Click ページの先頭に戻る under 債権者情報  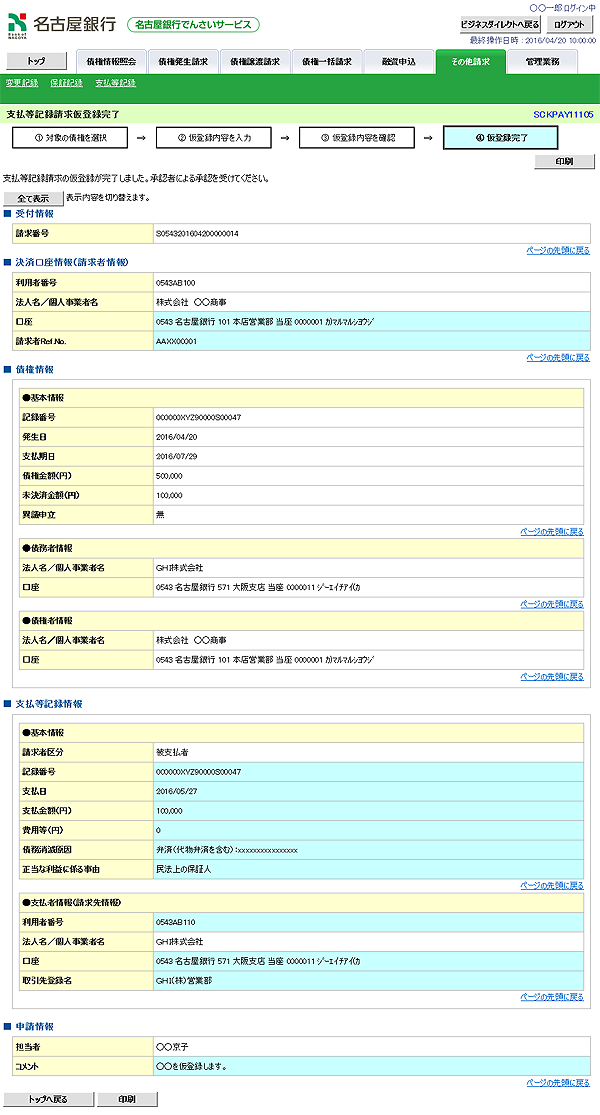click(x=552, y=677)
